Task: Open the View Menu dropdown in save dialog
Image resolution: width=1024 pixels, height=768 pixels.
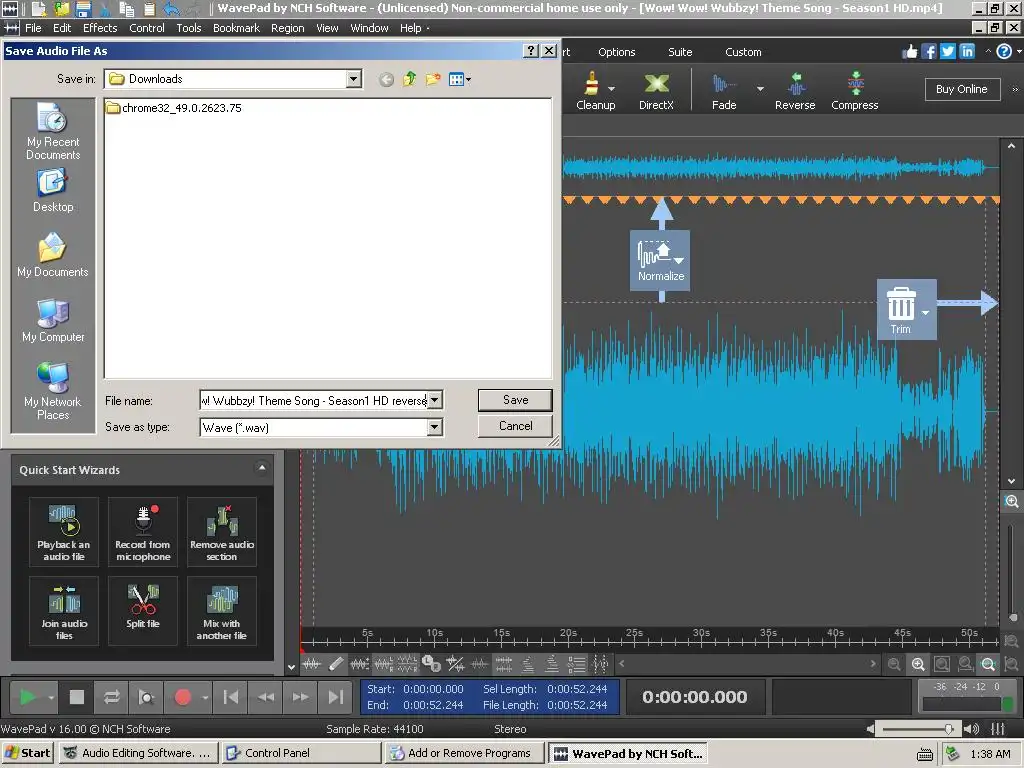Action: pyautogui.click(x=460, y=80)
